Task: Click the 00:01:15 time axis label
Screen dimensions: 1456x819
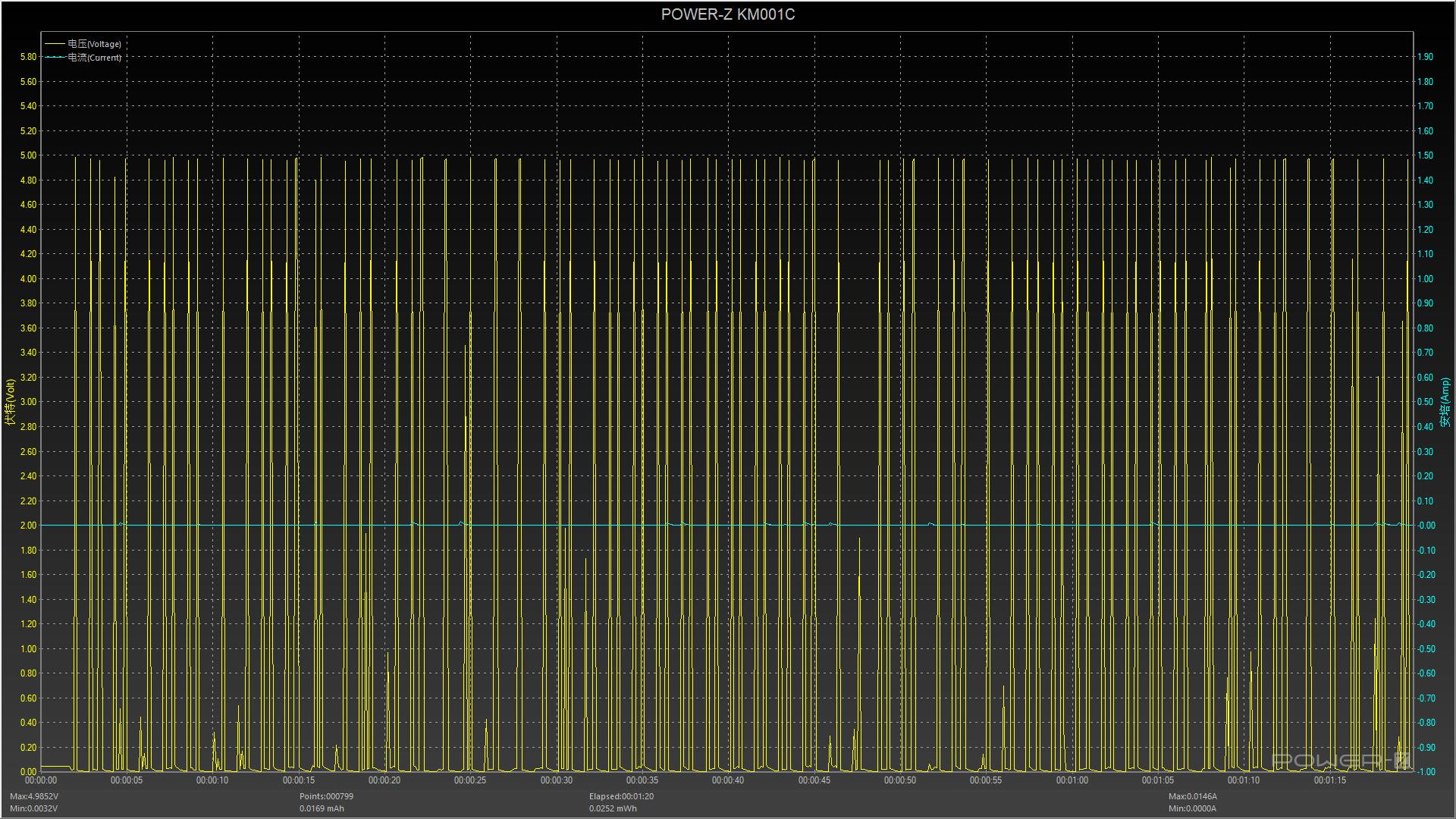Action: (x=1330, y=780)
